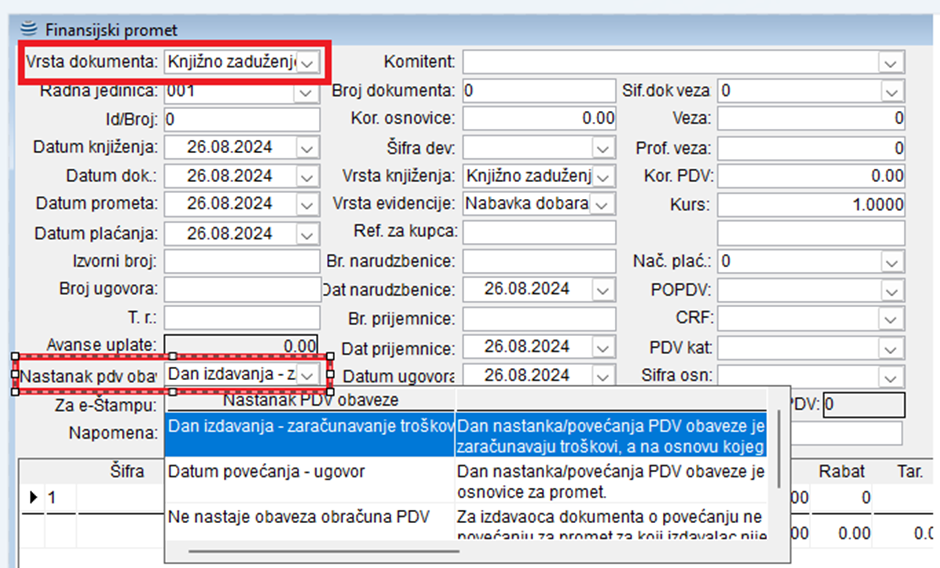The image size is (940, 568).
Task: Choose 'Datum povećanja - ugovor' list item
Action: tap(310, 470)
